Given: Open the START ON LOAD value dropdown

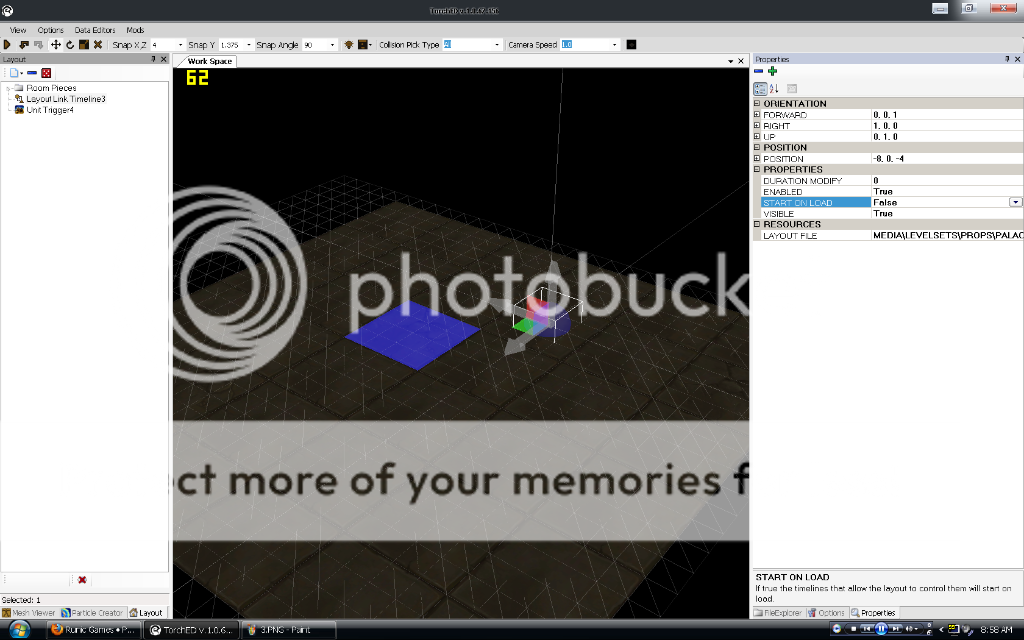Looking at the screenshot, I should click(1015, 202).
